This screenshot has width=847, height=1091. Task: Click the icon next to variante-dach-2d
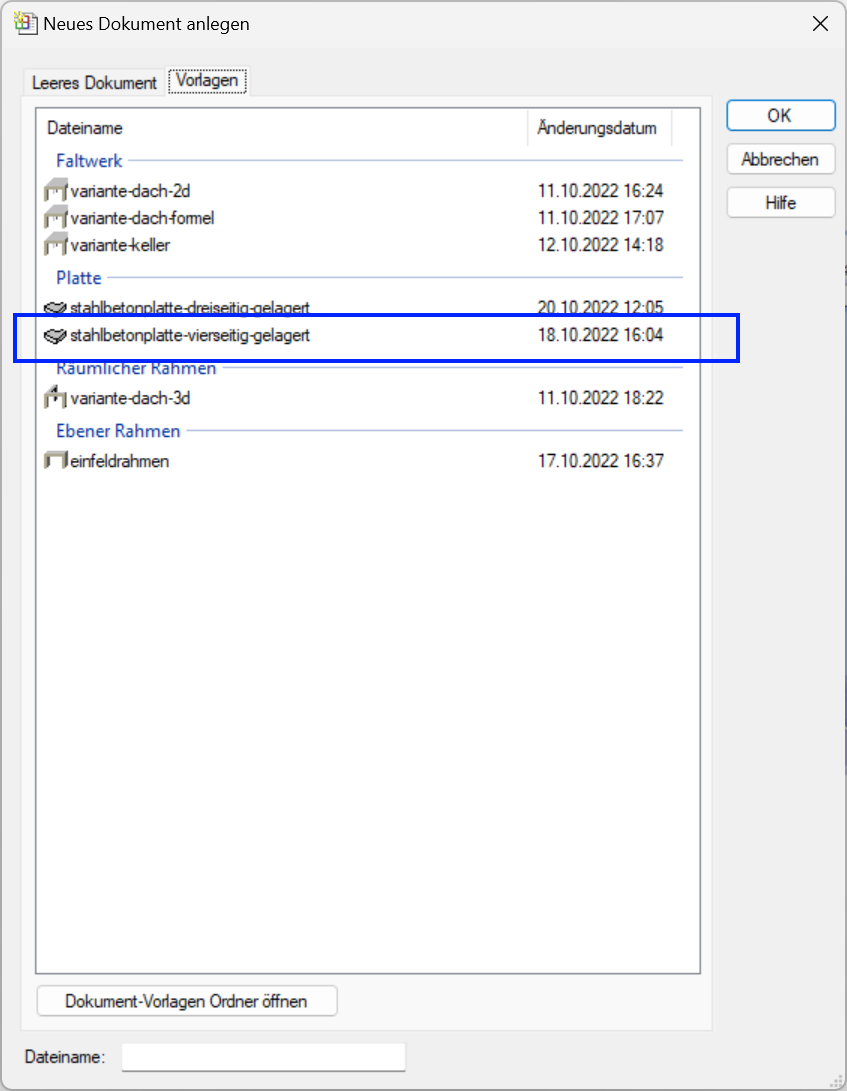(x=56, y=190)
